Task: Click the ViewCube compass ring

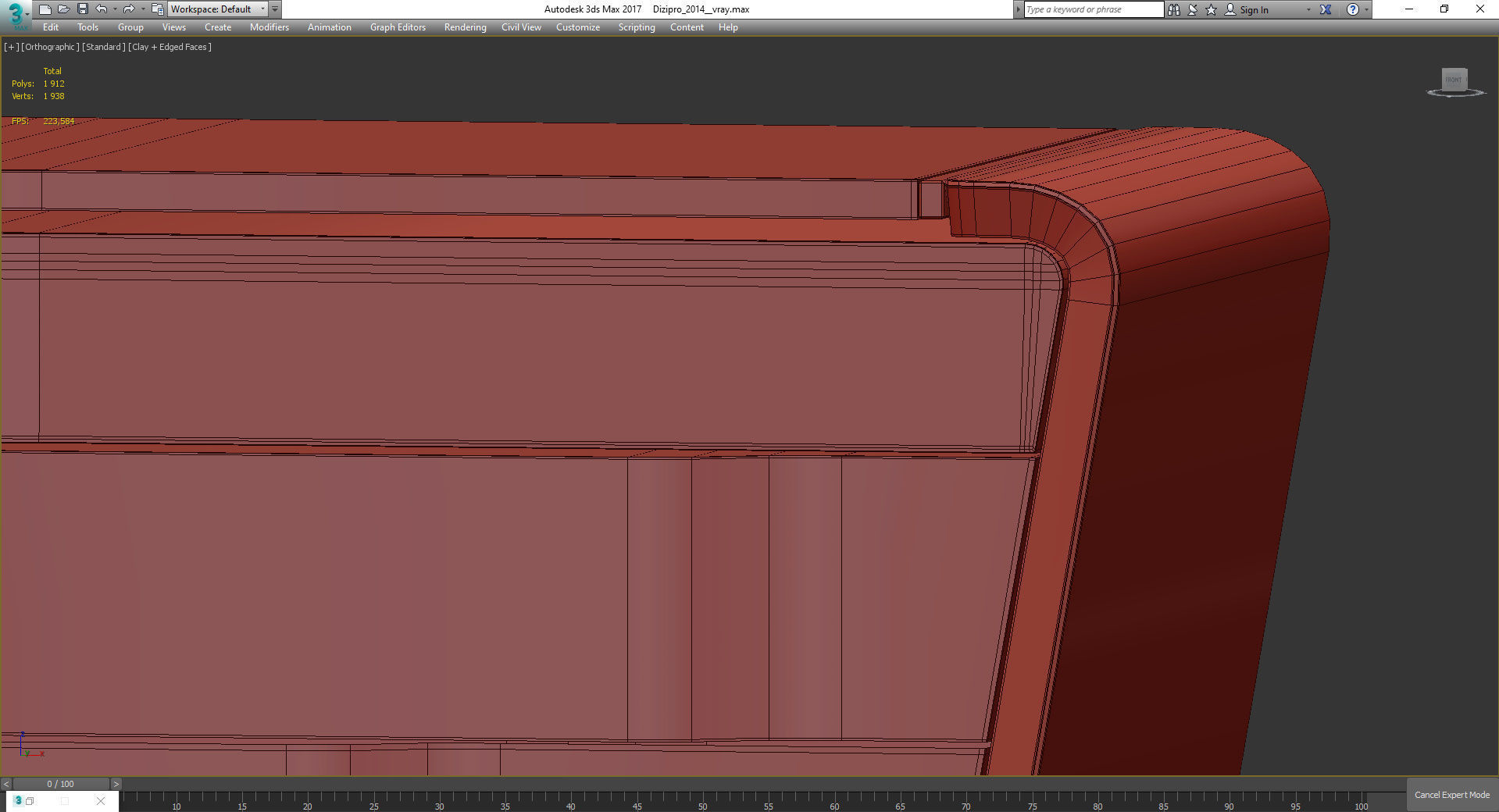Action: click(1456, 94)
